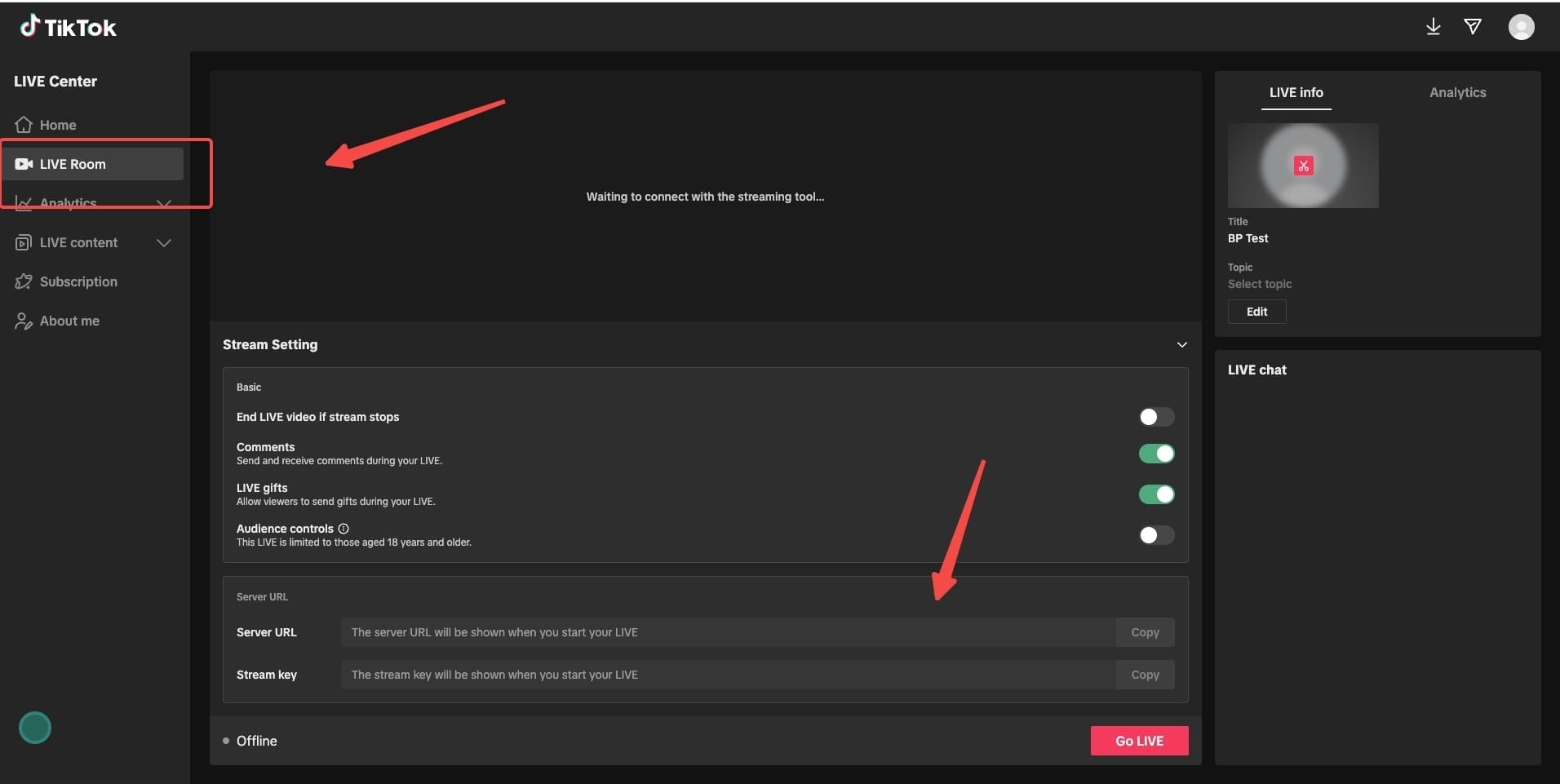The width and height of the screenshot is (1560, 784).
Task: Switch to the Analytics tab
Action: (x=1457, y=92)
